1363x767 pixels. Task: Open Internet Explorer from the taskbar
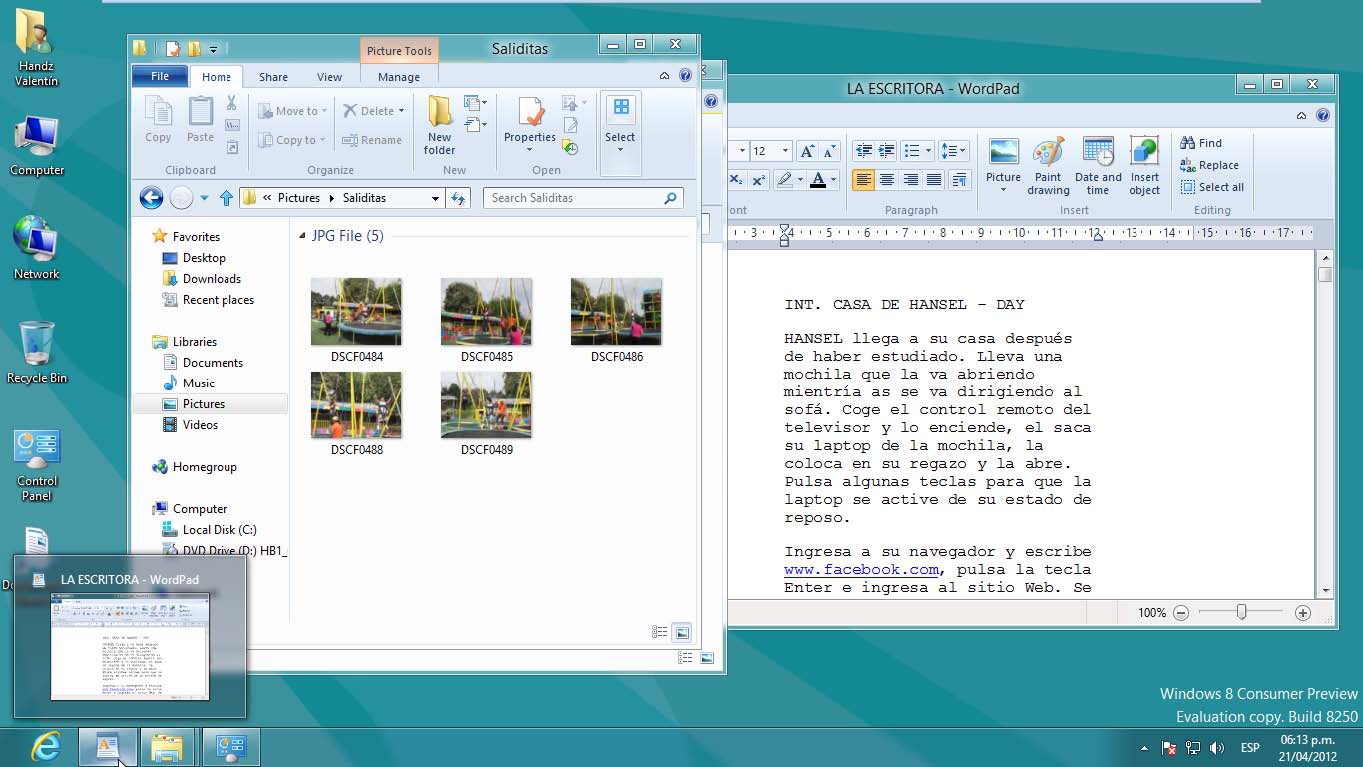tap(44, 746)
